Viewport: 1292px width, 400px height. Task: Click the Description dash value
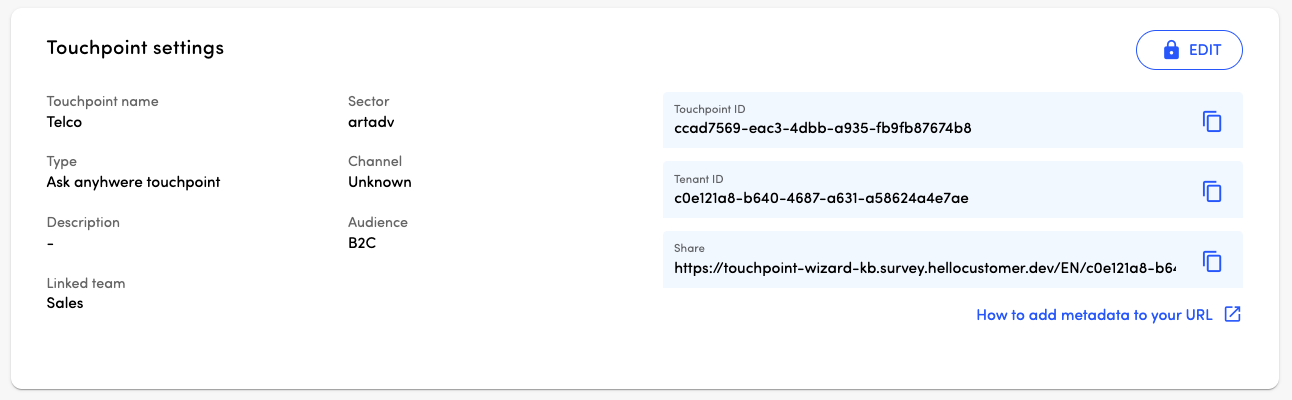coord(50,242)
